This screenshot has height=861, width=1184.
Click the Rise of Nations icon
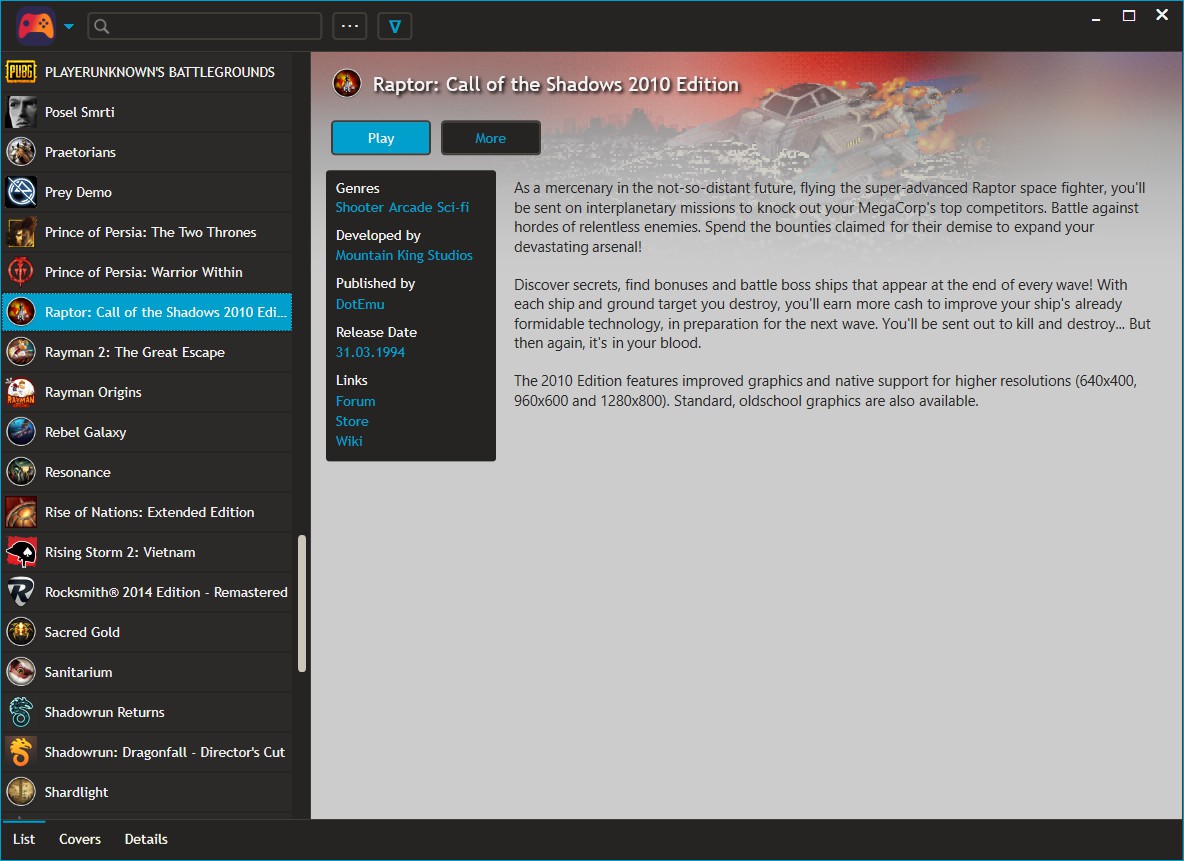20,512
